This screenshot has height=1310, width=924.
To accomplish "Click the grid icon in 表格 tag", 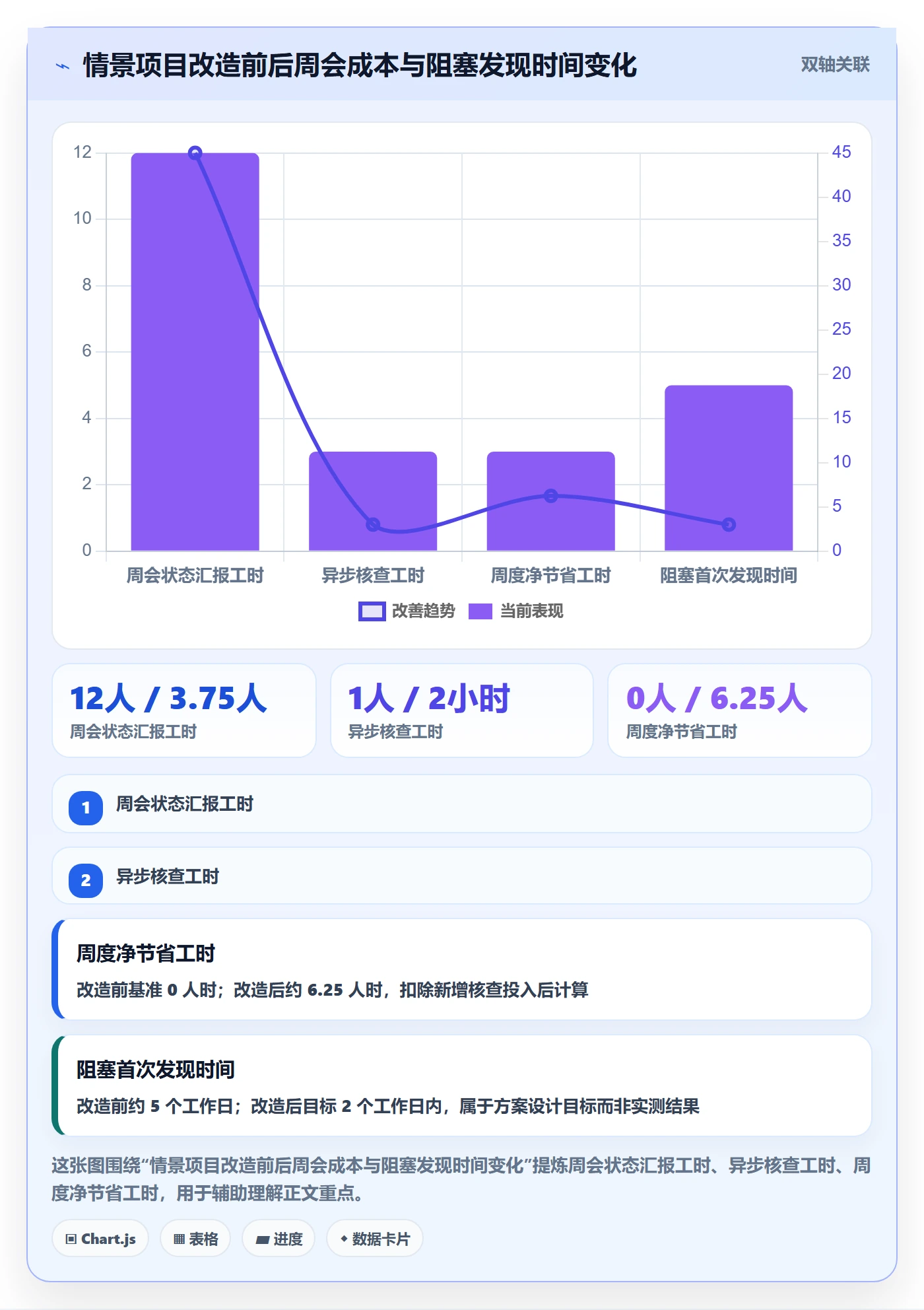I will (x=179, y=1239).
